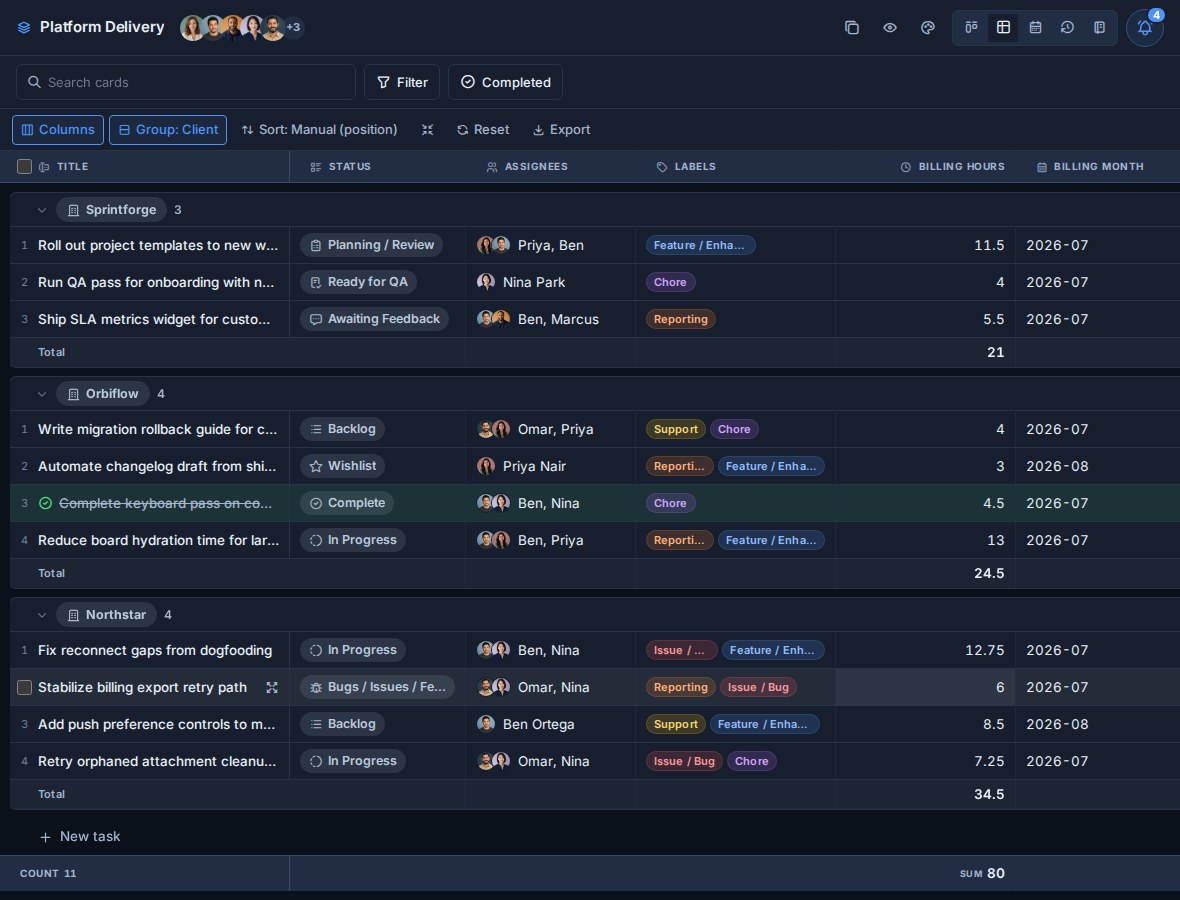The height and width of the screenshot is (900, 1180).
Task: Expand the Stabilize billing export card icon
Action: click(x=272, y=687)
